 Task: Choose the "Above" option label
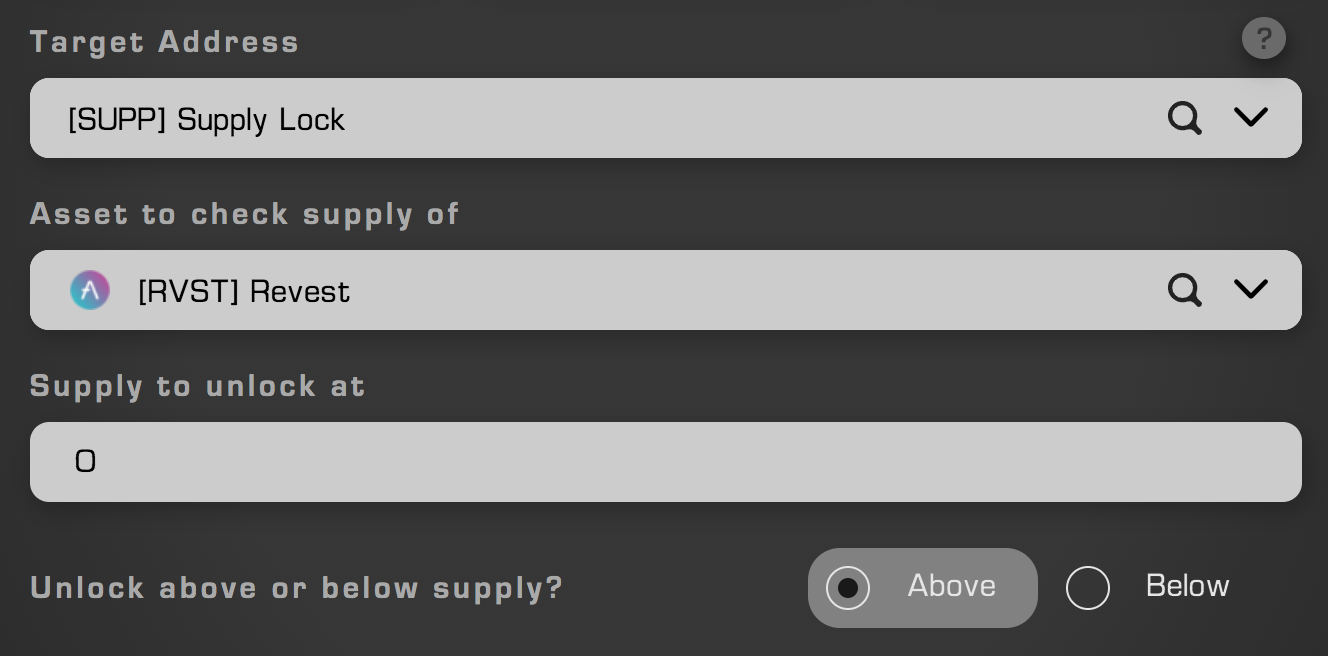click(952, 586)
